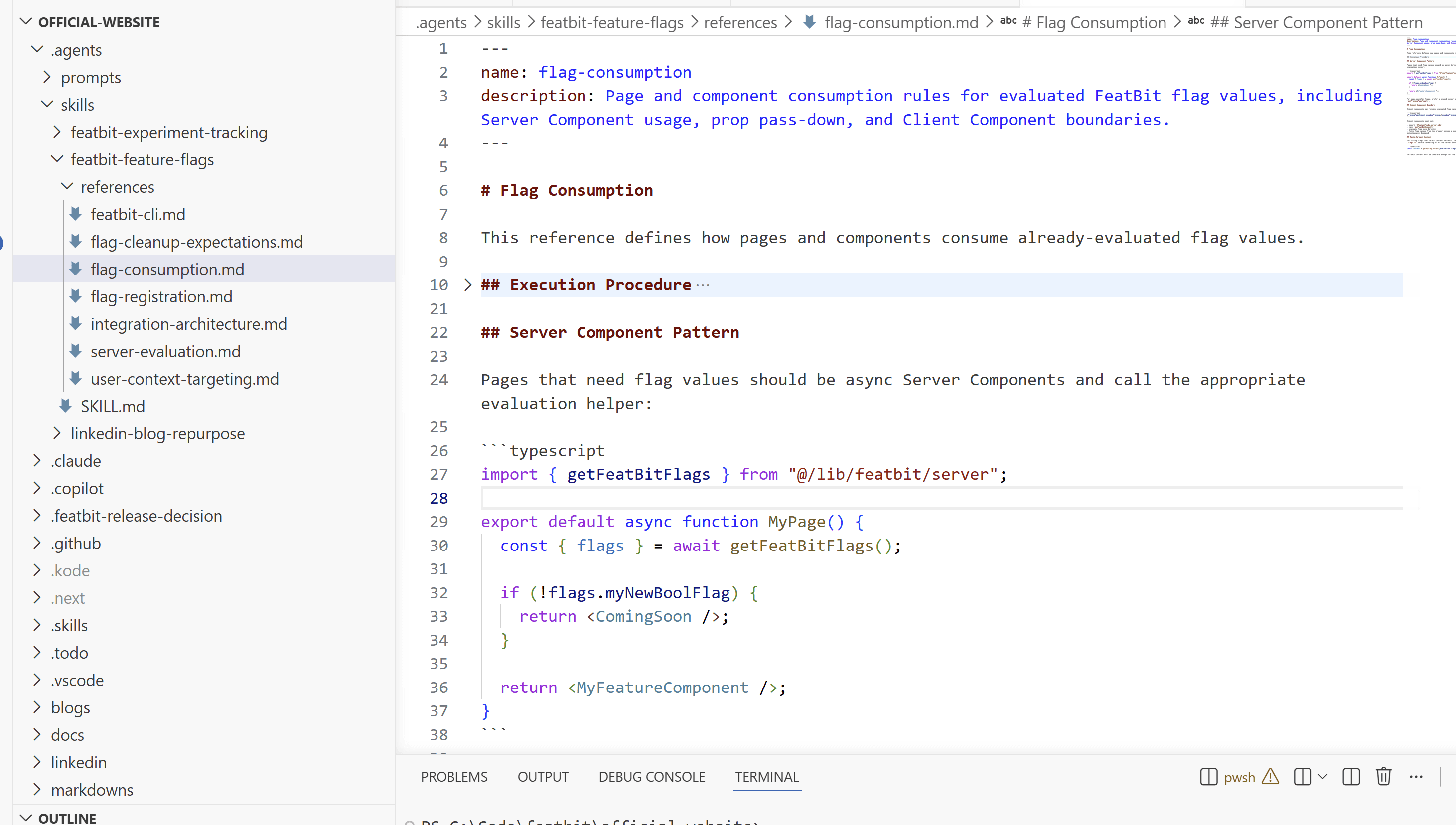
Task: Click the editor minimap preview
Action: (1430, 96)
